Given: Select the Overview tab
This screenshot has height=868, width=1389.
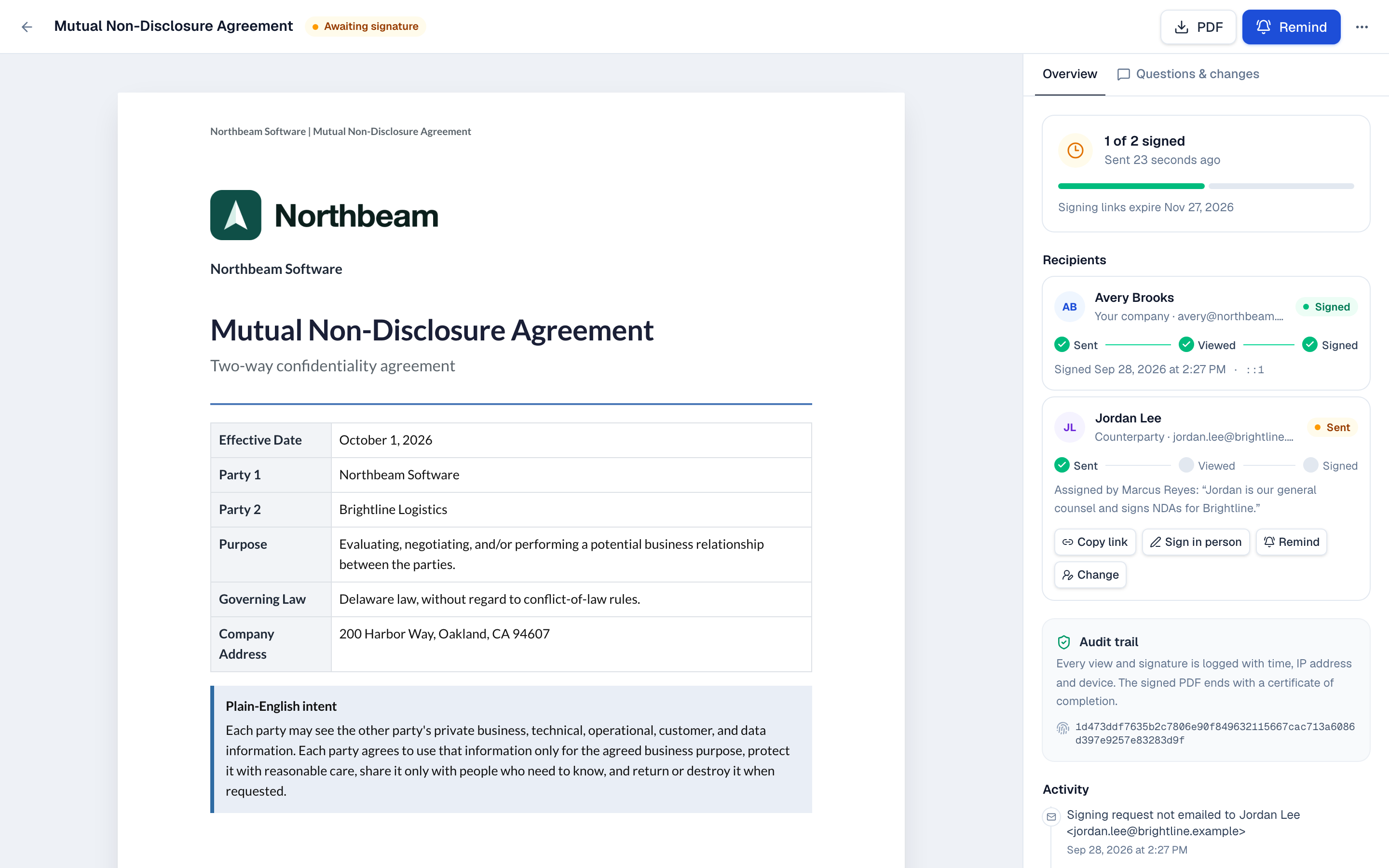Looking at the screenshot, I should tap(1069, 74).
